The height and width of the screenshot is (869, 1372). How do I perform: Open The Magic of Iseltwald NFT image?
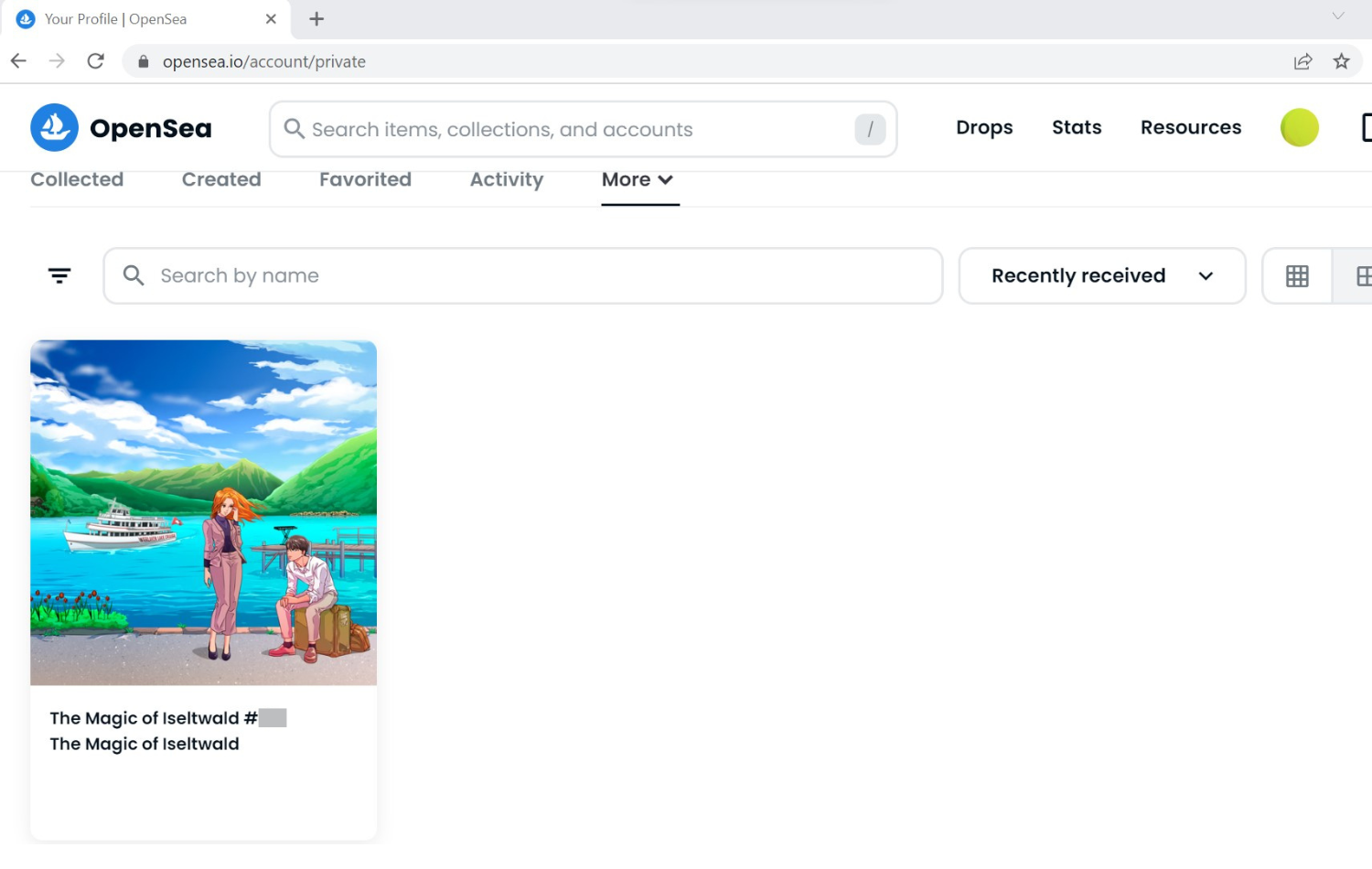click(203, 512)
